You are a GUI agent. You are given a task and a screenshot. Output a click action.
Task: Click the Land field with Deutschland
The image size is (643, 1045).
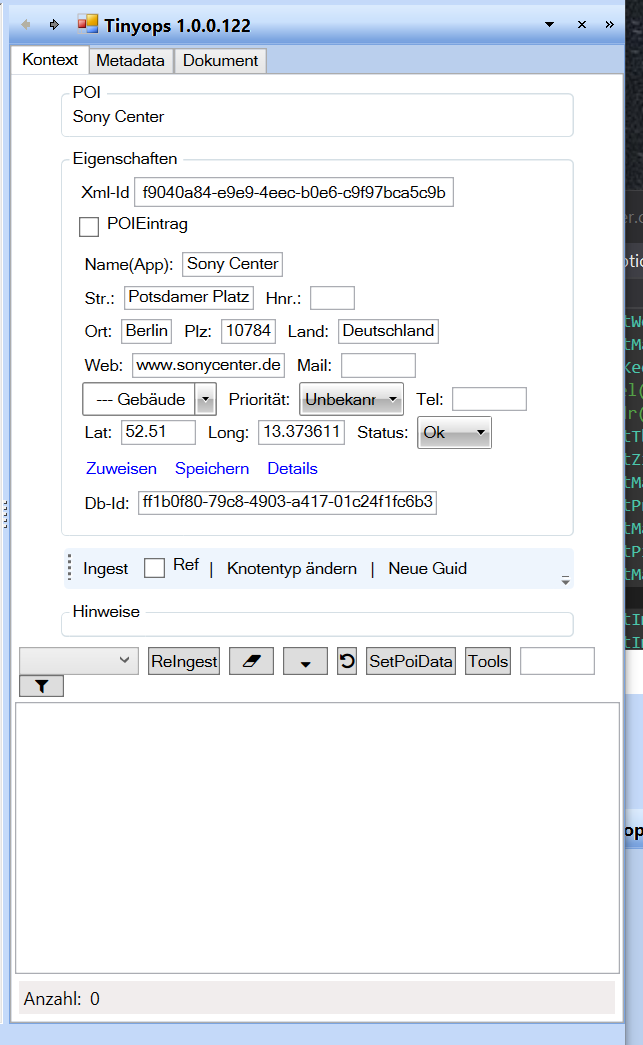click(388, 331)
